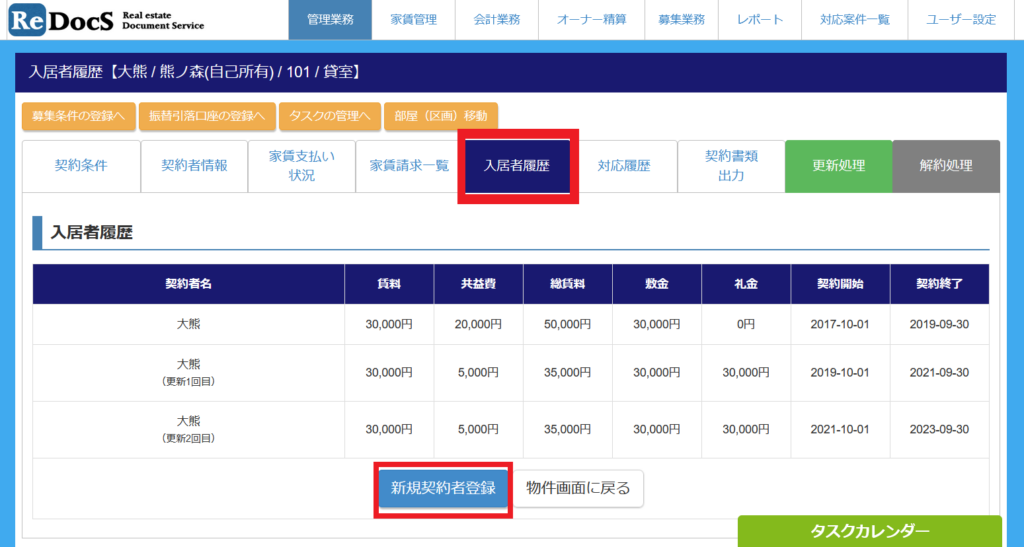Click the 礼金 column header
Viewport: 1024px width, 547px height.
[746, 284]
